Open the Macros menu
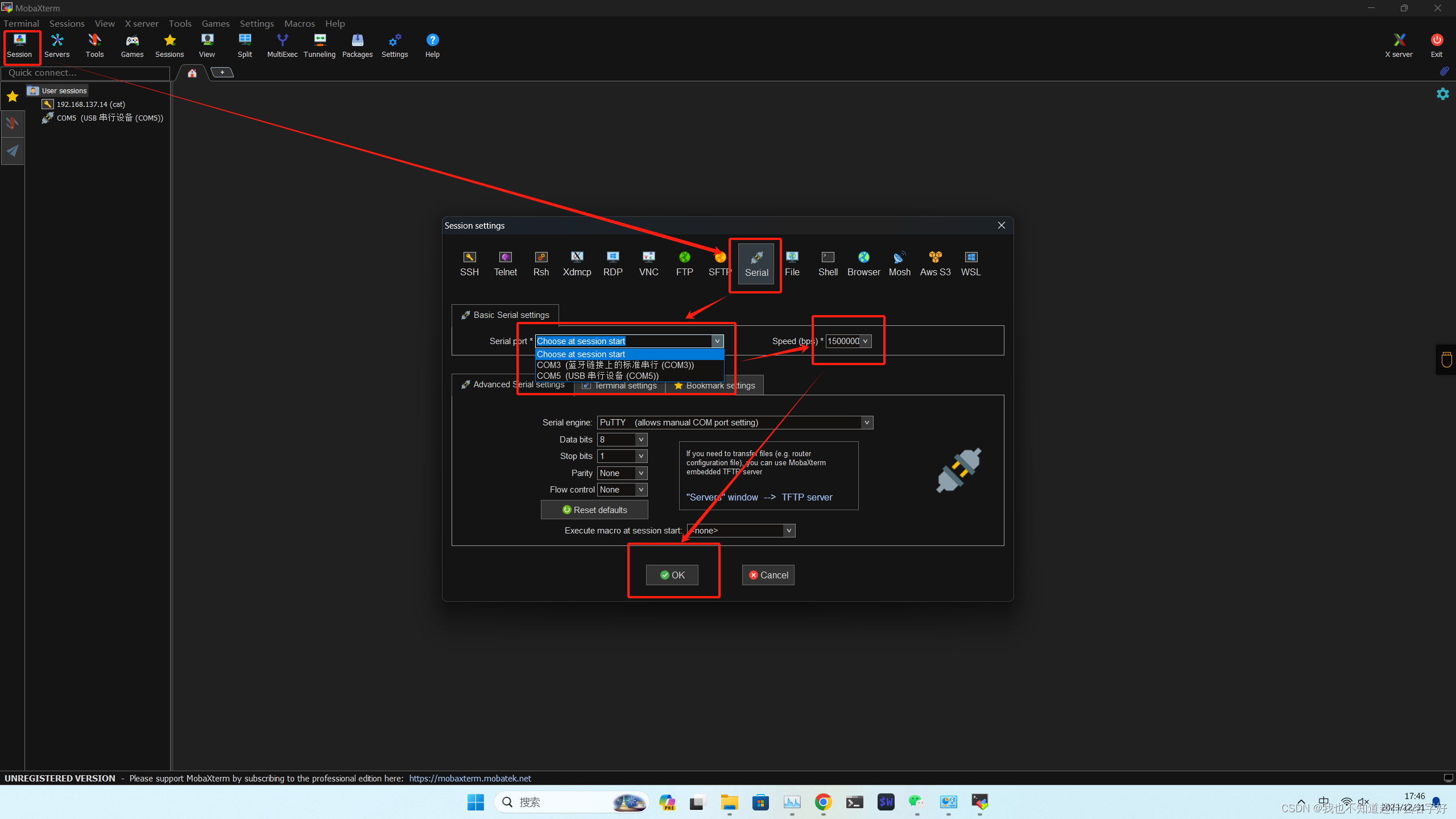Screen dimensions: 1456x819 [x=299, y=23]
